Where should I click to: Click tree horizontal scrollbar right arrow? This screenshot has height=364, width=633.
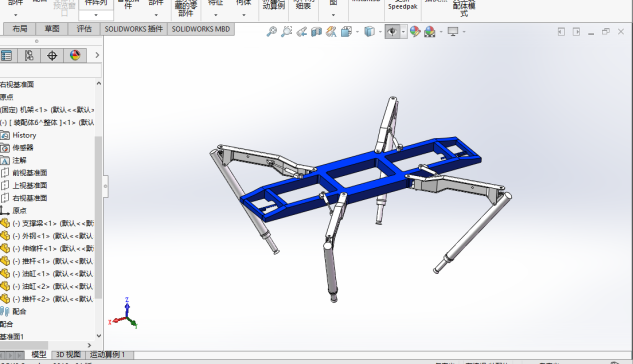(x=89, y=345)
